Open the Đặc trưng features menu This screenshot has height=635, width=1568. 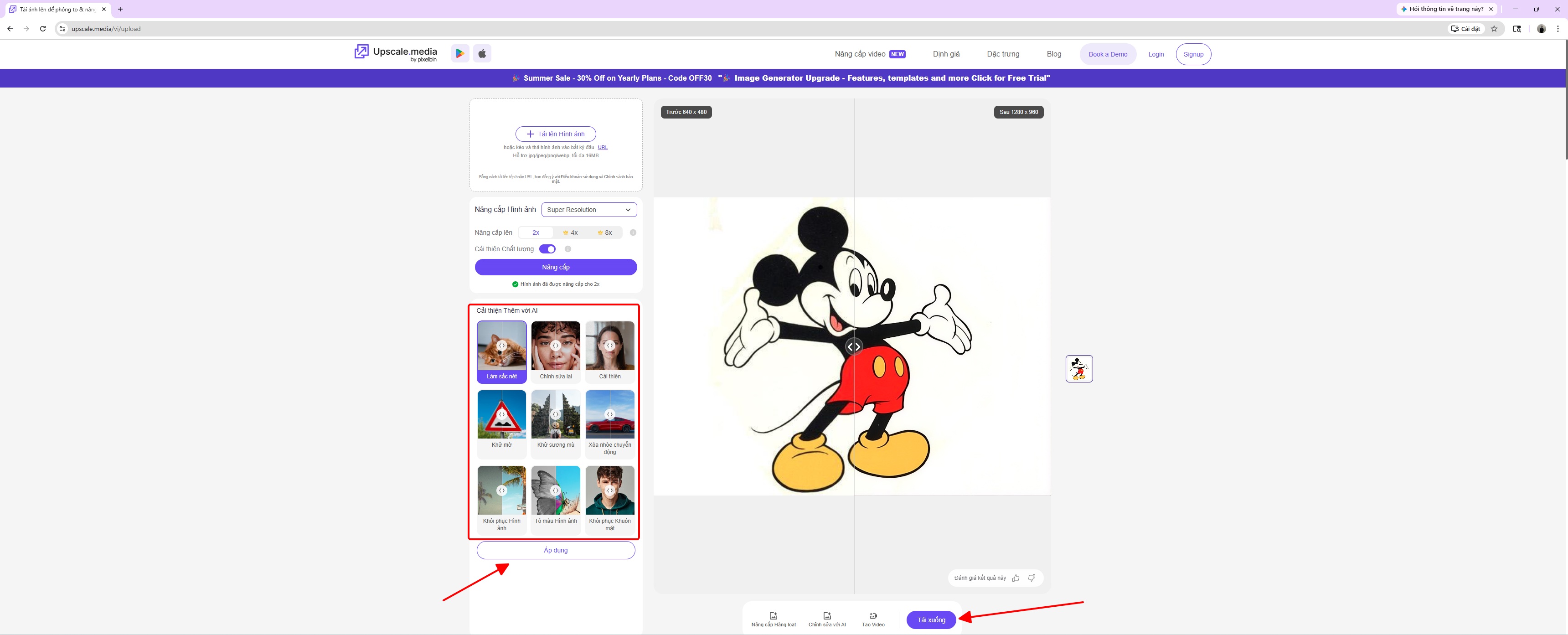pos(1003,54)
